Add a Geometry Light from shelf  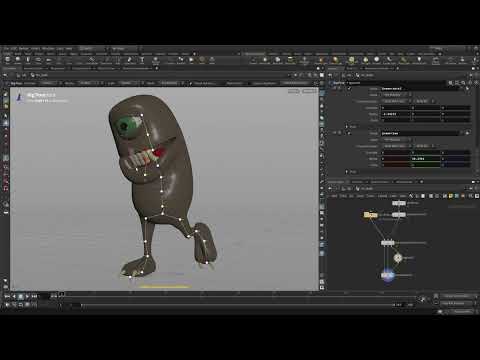304,60
